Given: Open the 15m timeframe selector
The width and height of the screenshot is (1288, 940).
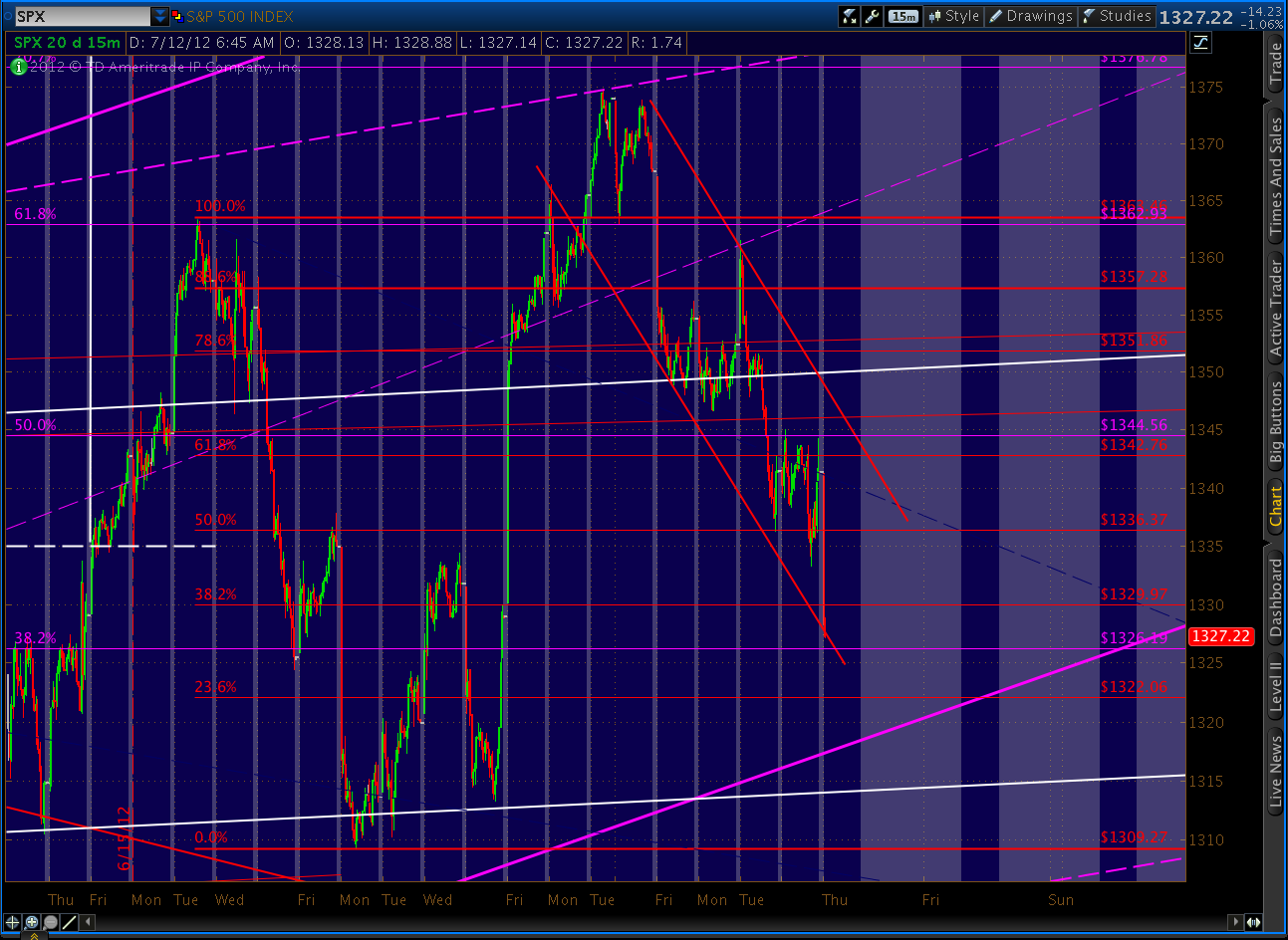Looking at the screenshot, I should [902, 16].
